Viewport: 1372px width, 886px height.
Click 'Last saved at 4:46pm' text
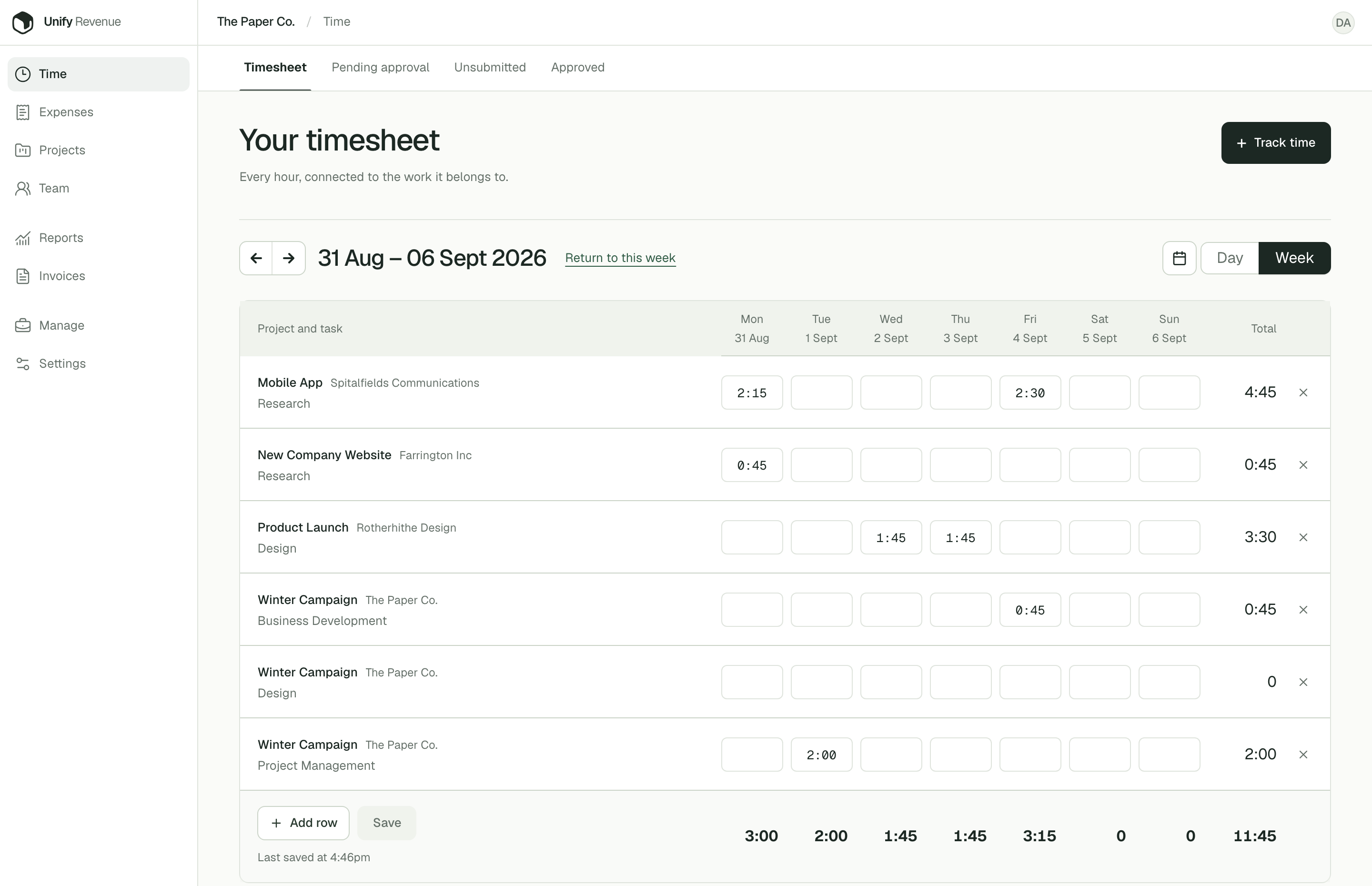point(313,858)
